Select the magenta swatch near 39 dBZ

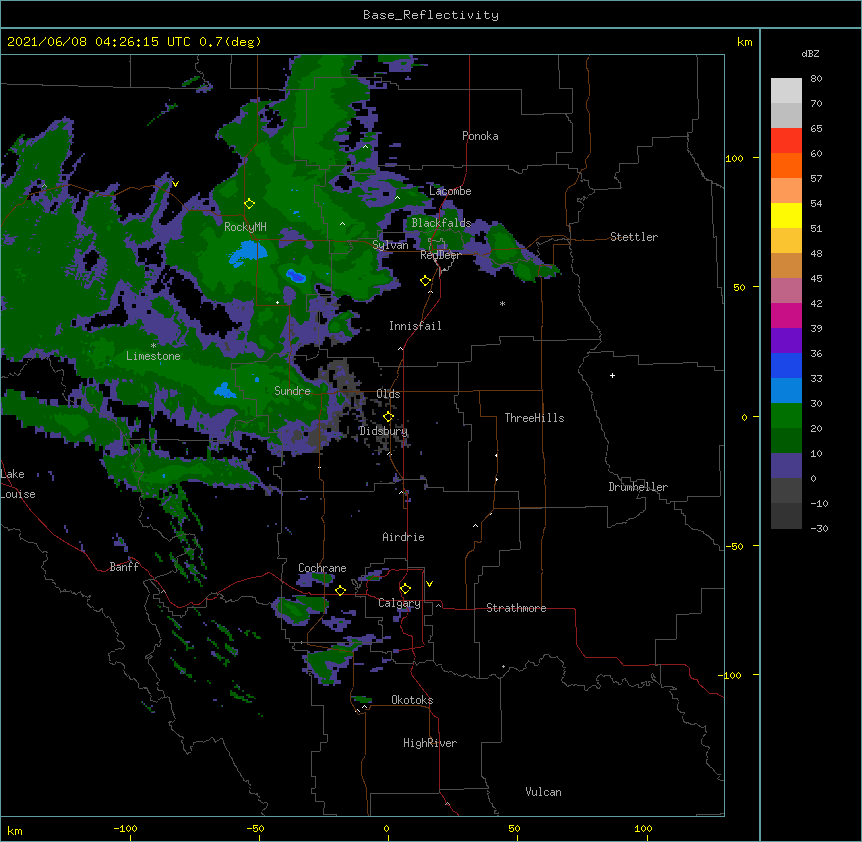pos(786,315)
